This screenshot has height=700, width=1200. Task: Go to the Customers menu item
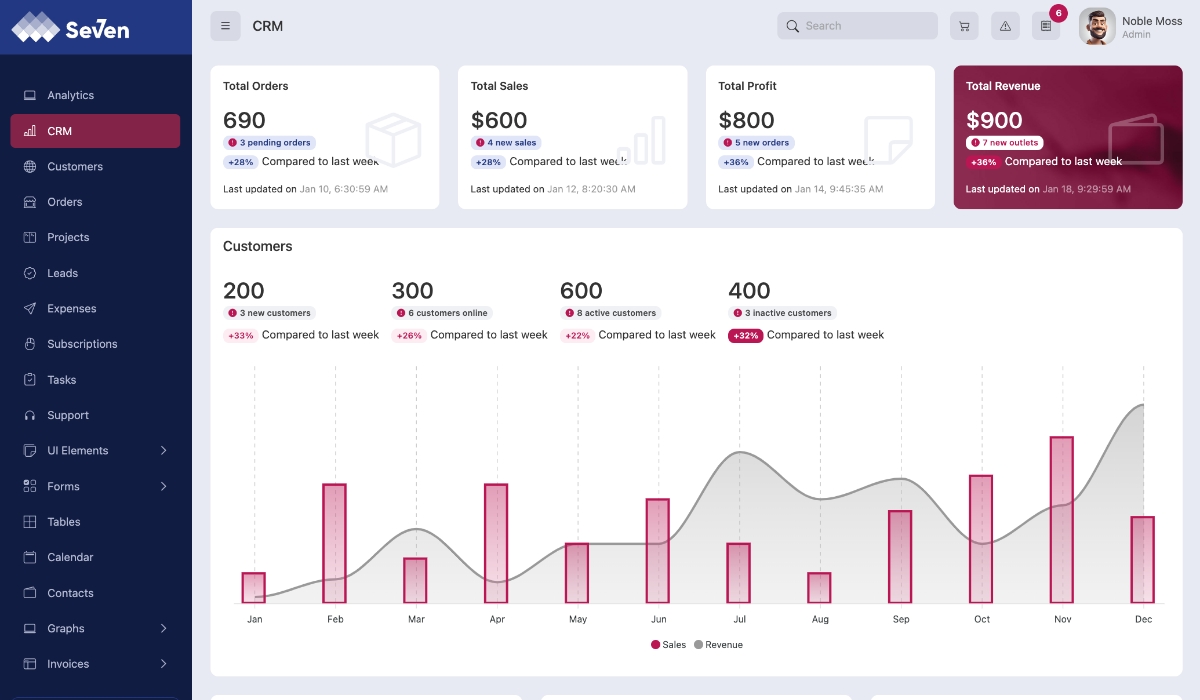(x=95, y=167)
